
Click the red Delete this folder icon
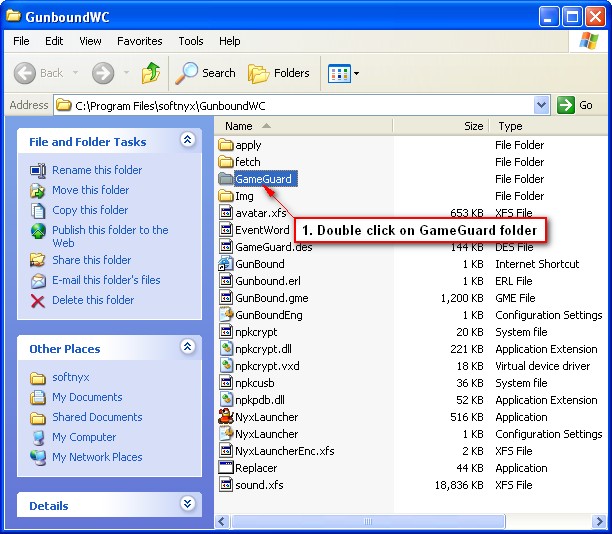[38, 301]
